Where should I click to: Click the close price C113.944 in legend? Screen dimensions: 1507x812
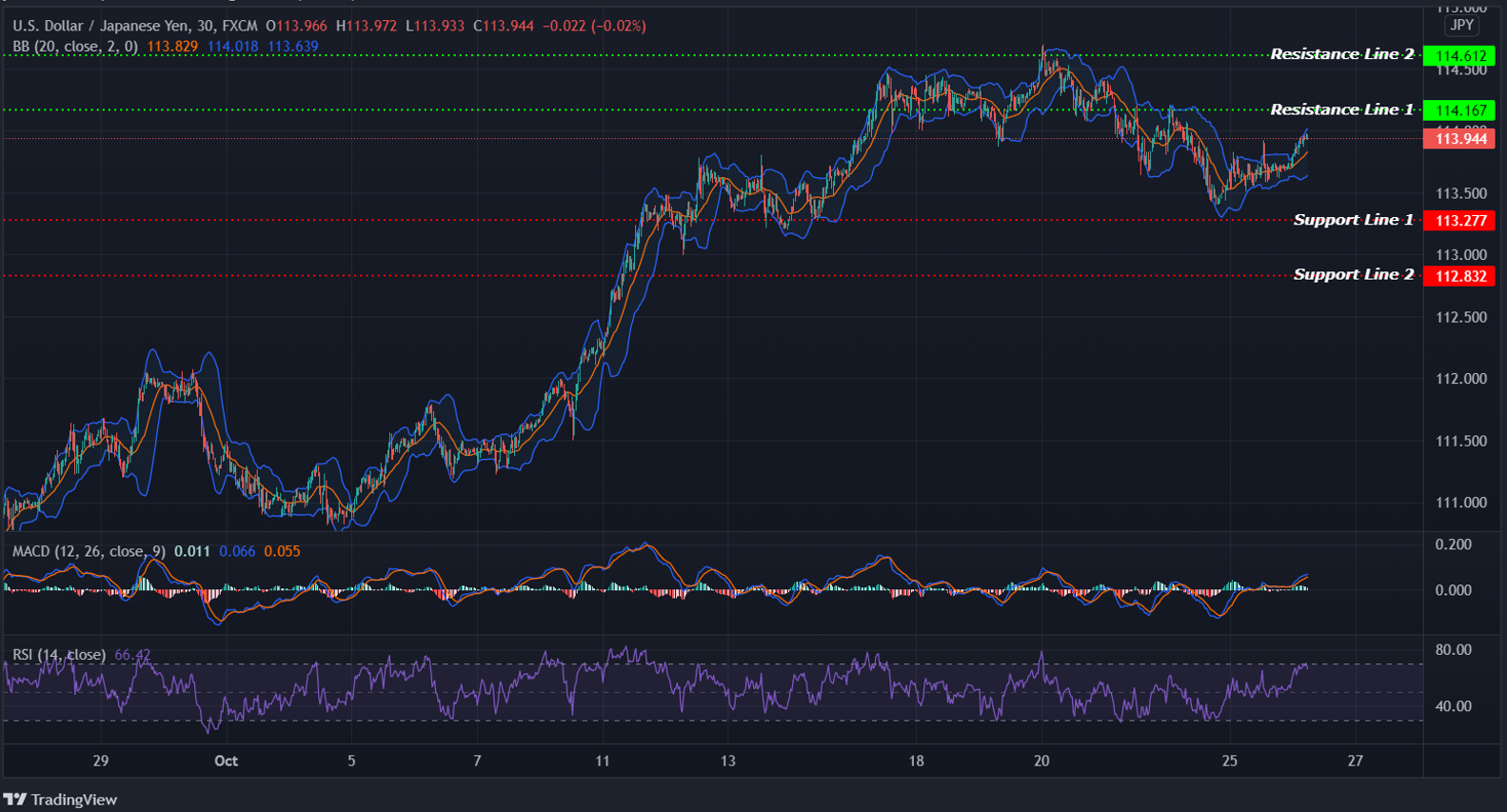point(504,26)
